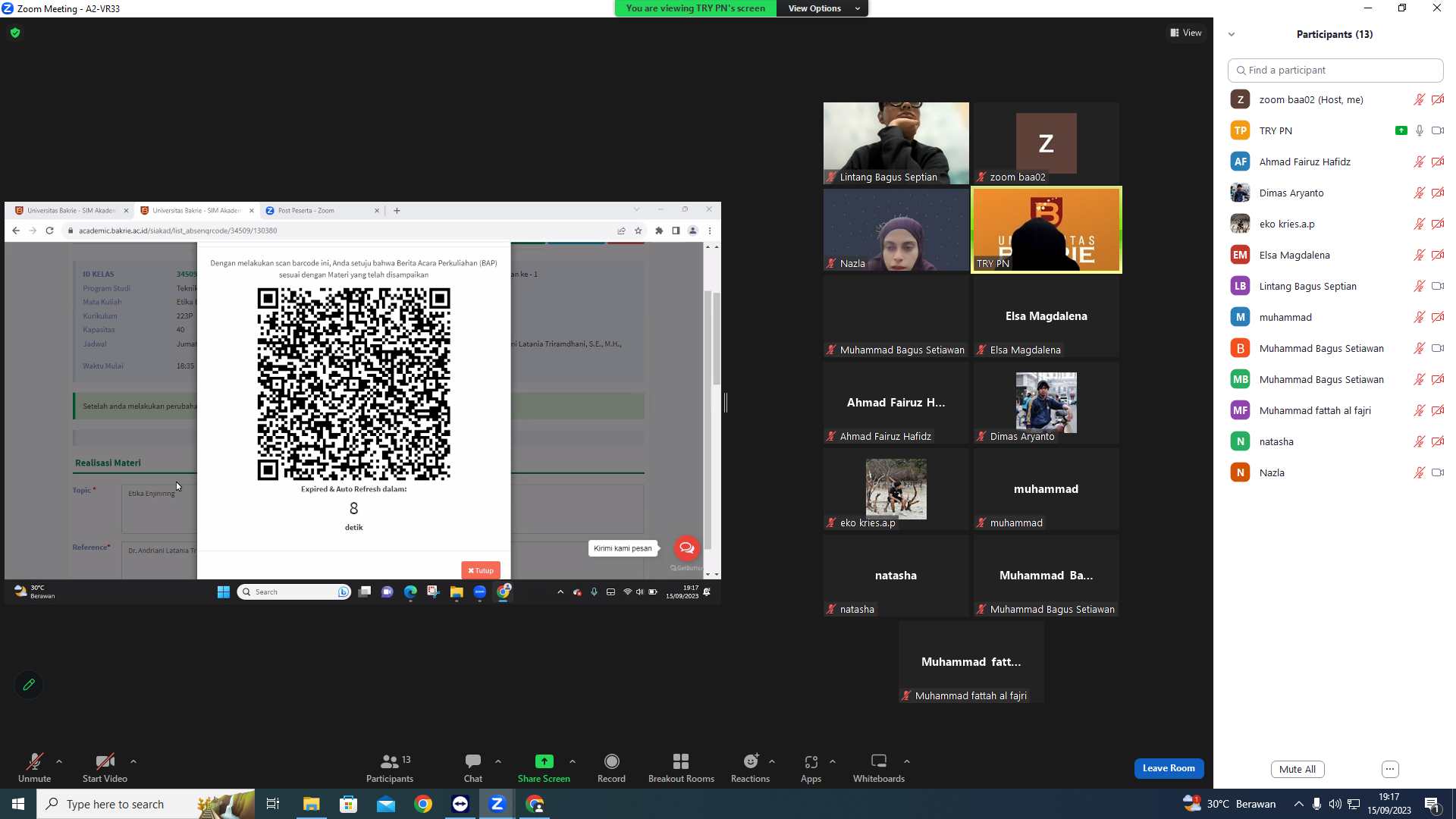
Task: Open File Explorer on the host taskbar
Action: pos(311,804)
